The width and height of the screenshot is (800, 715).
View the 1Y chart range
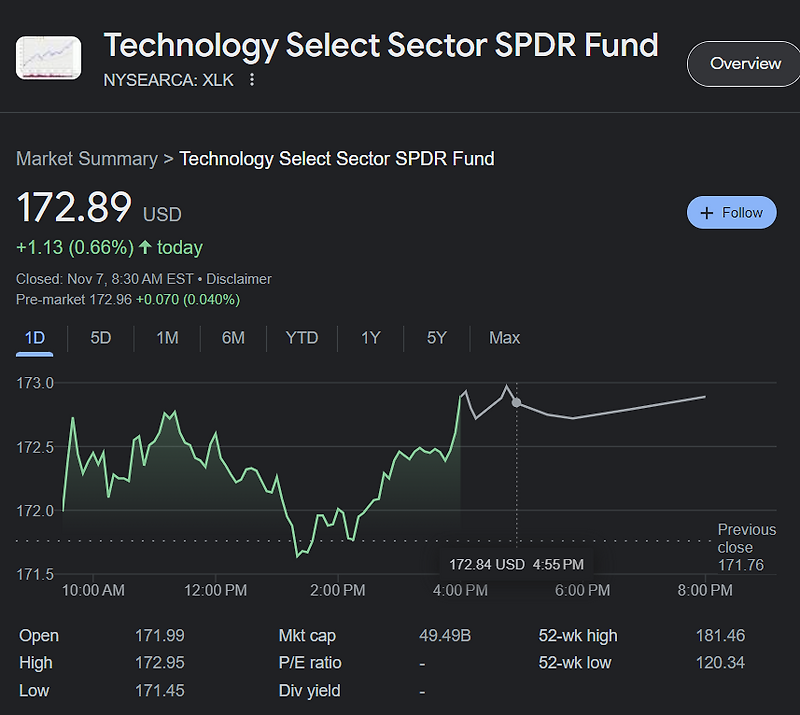[371, 338]
